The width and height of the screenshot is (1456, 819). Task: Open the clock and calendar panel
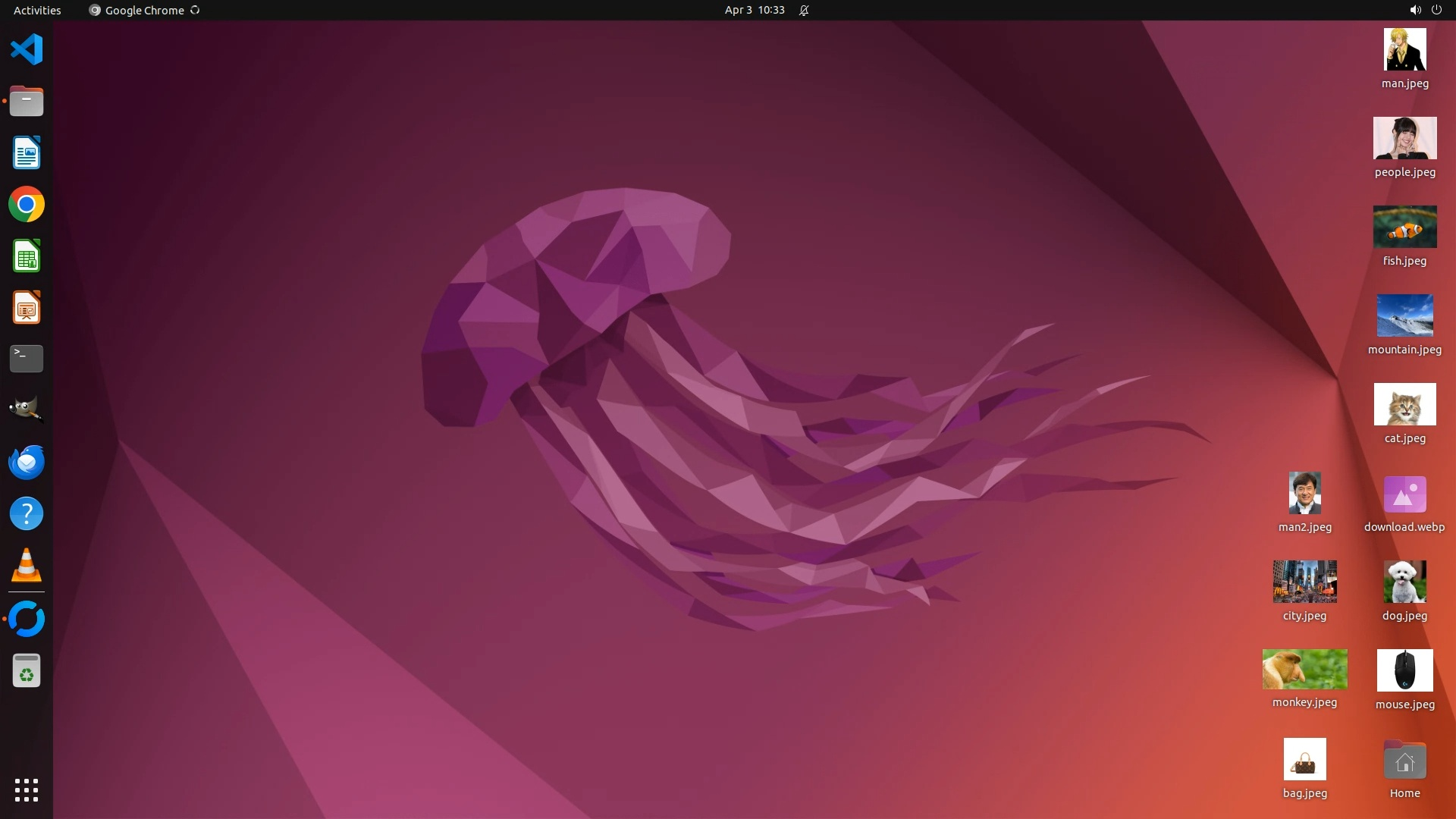pos(754,10)
